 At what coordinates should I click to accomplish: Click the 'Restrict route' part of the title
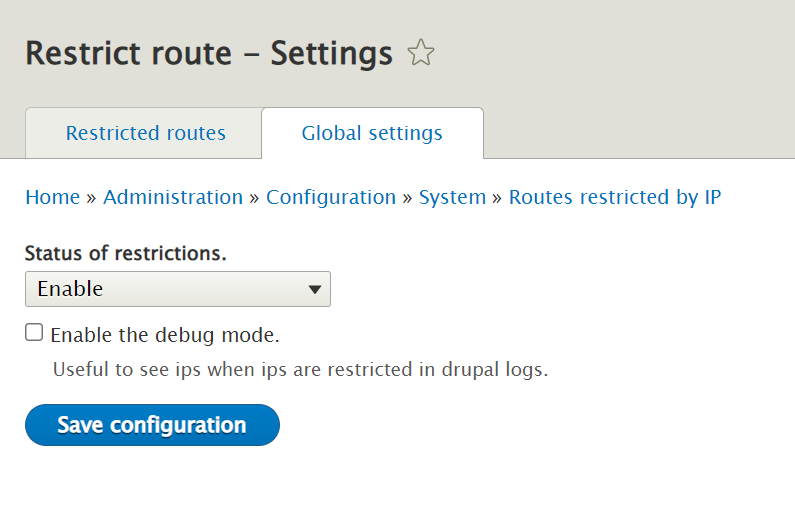point(129,53)
